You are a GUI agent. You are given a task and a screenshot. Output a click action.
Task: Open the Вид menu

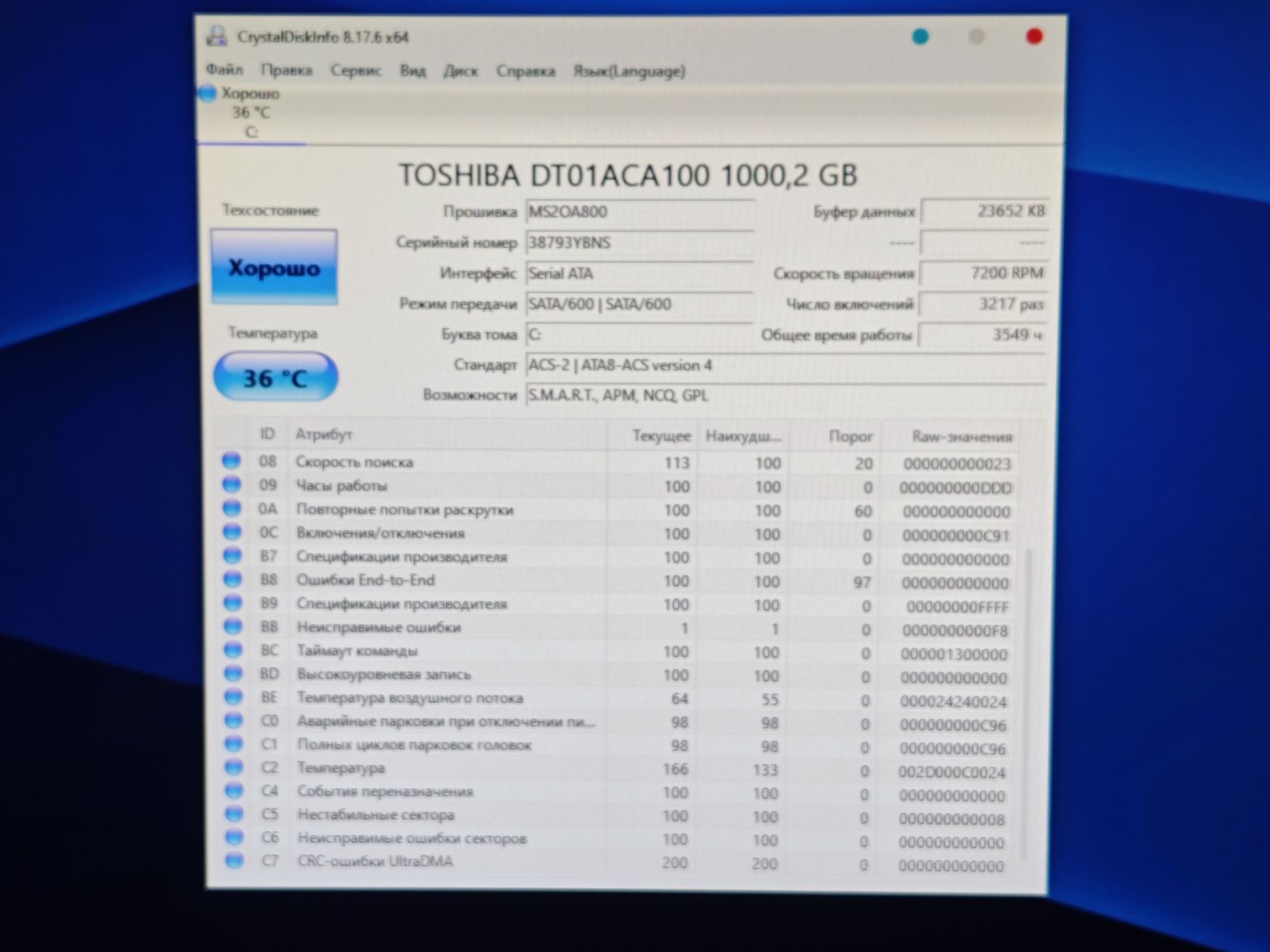click(x=412, y=70)
